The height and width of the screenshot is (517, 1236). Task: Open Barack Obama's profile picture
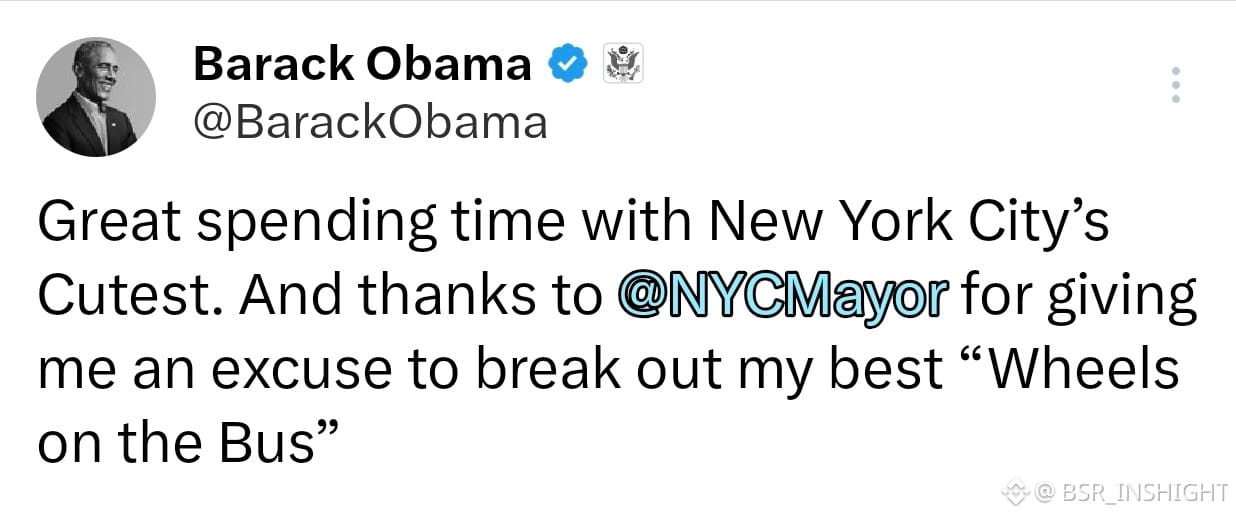tap(96, 97)
